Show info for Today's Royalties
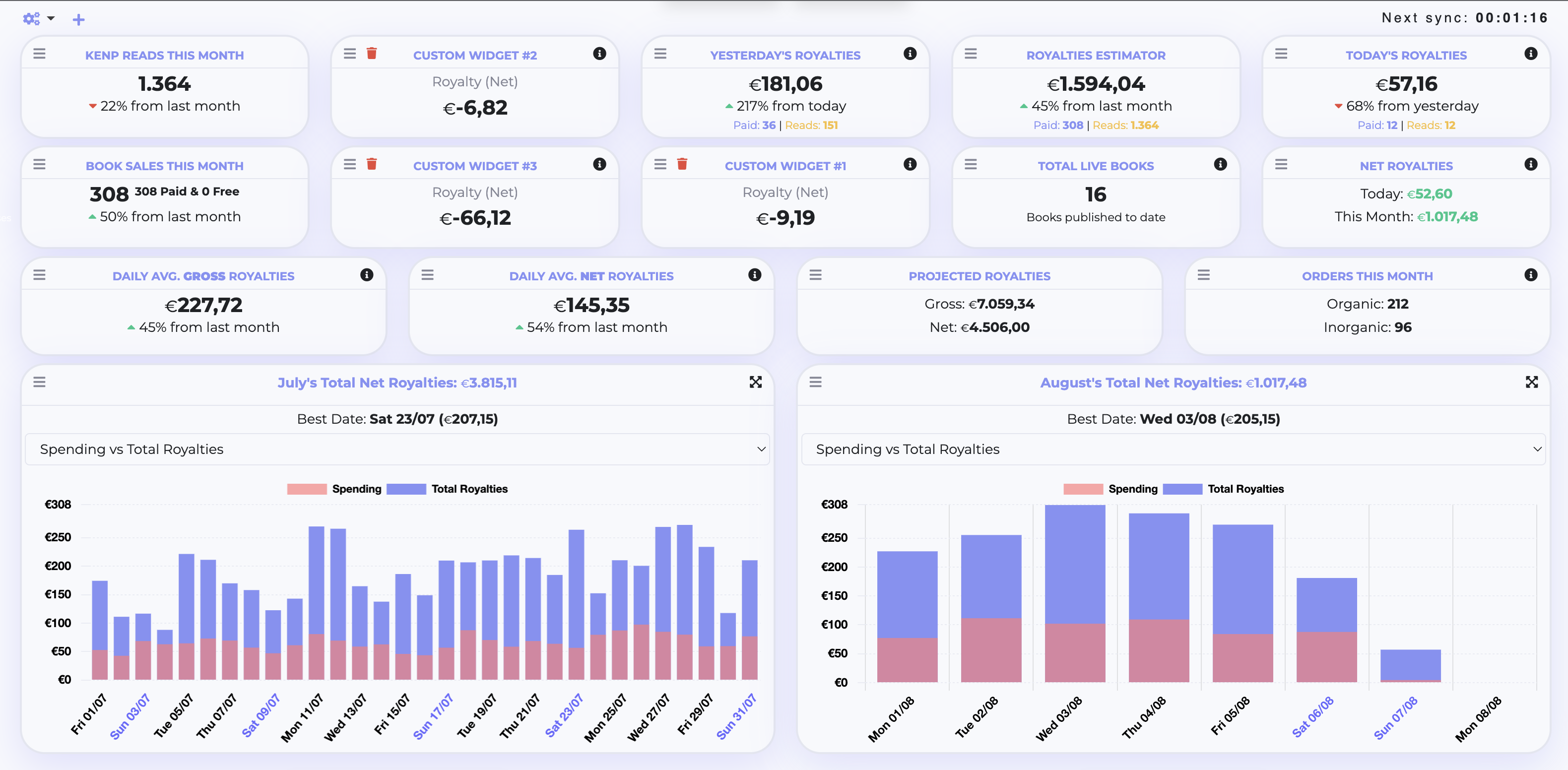Screen dimensions: 1568x770 pyautogui.click(x=1531, y=54)
